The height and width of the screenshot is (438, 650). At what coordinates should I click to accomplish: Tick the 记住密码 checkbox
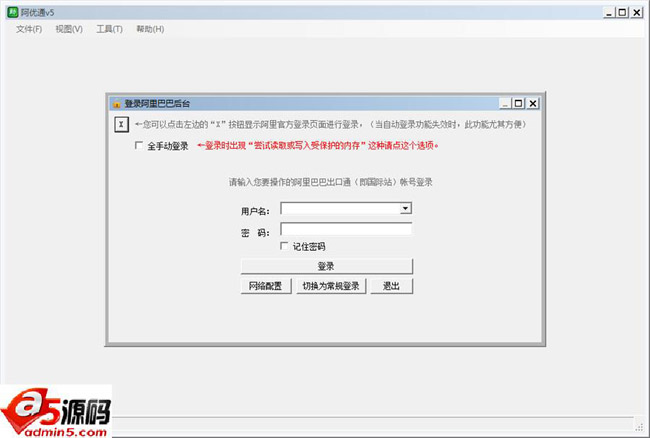click(x=284, y=246)
